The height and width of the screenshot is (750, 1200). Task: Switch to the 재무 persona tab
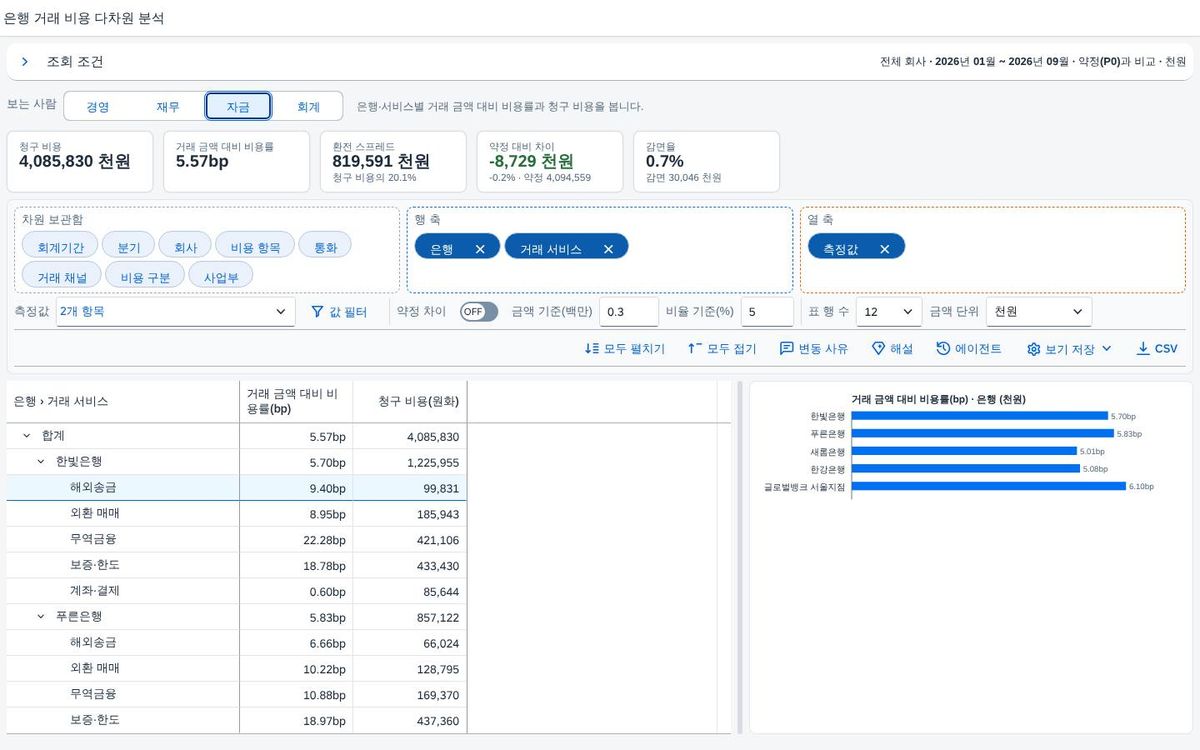tap(168, 106)
